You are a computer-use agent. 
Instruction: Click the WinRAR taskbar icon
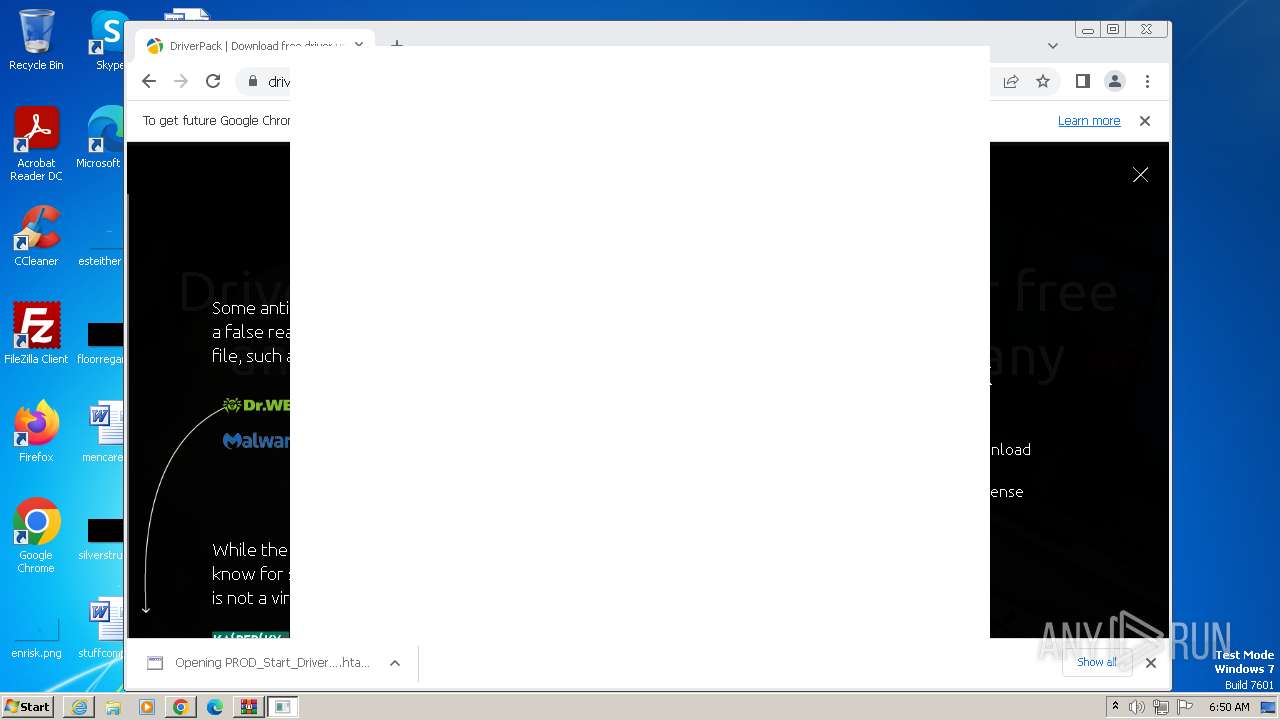tap(249, 707)
